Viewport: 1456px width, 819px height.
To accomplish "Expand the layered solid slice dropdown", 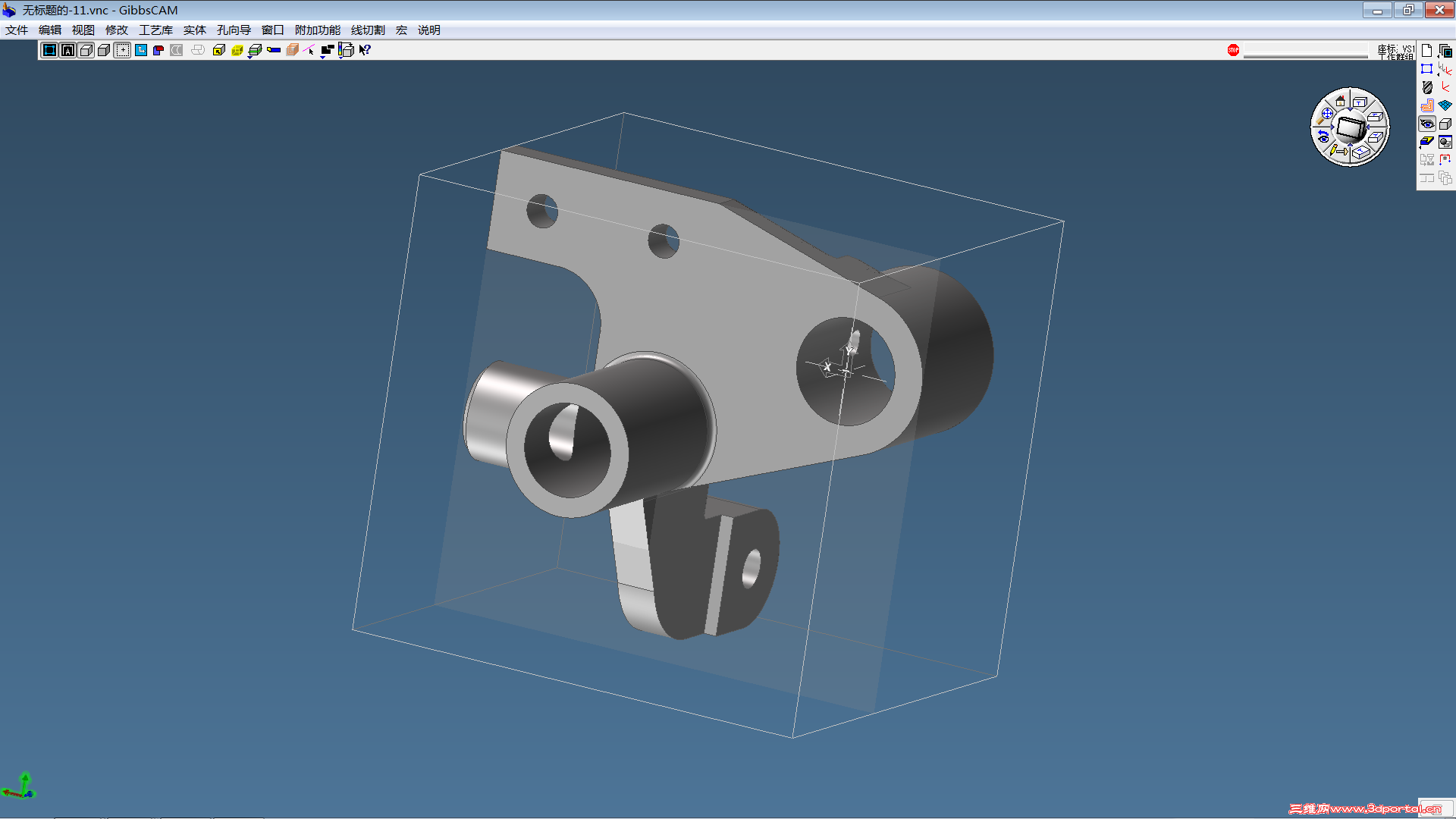I will [256, 51].
